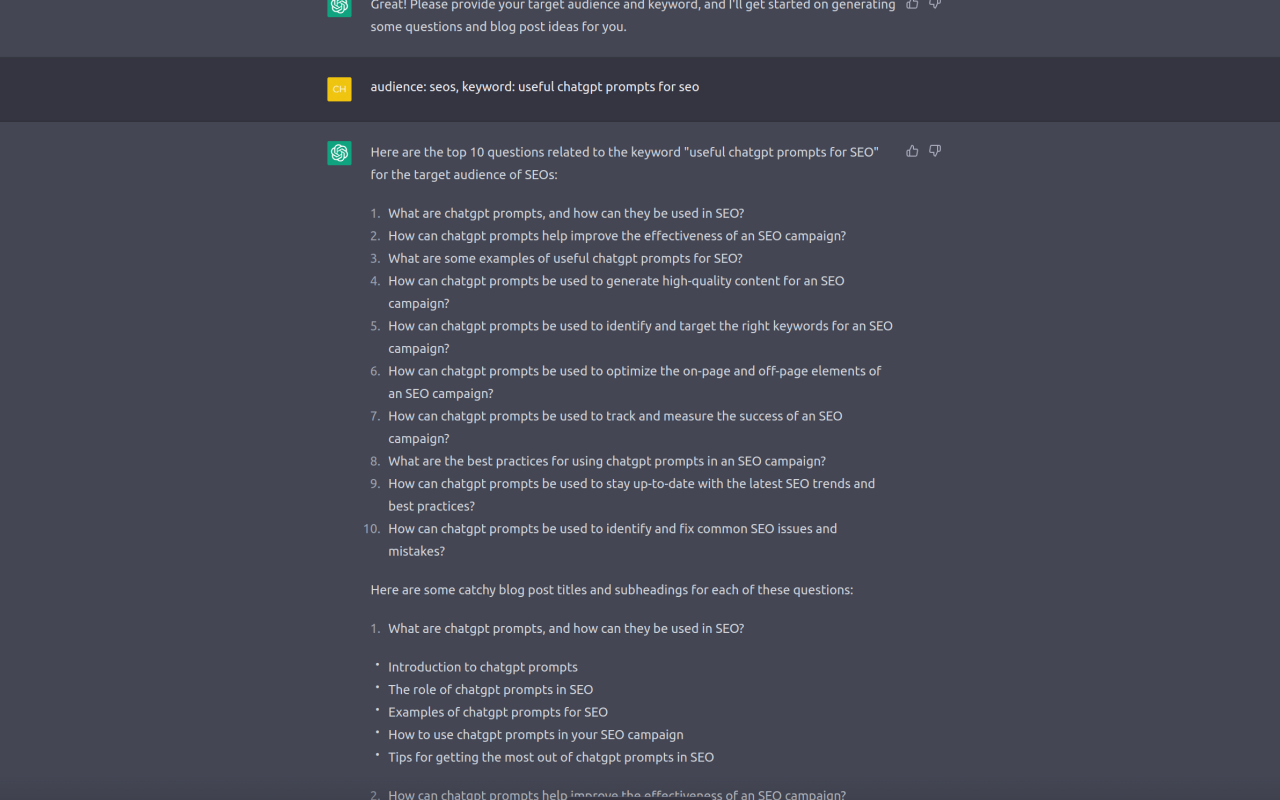Thumbs down the "Great! Please provide" reply
Image resolution: width=1280 pixels, height=800 pixels.
pos(935,4)
